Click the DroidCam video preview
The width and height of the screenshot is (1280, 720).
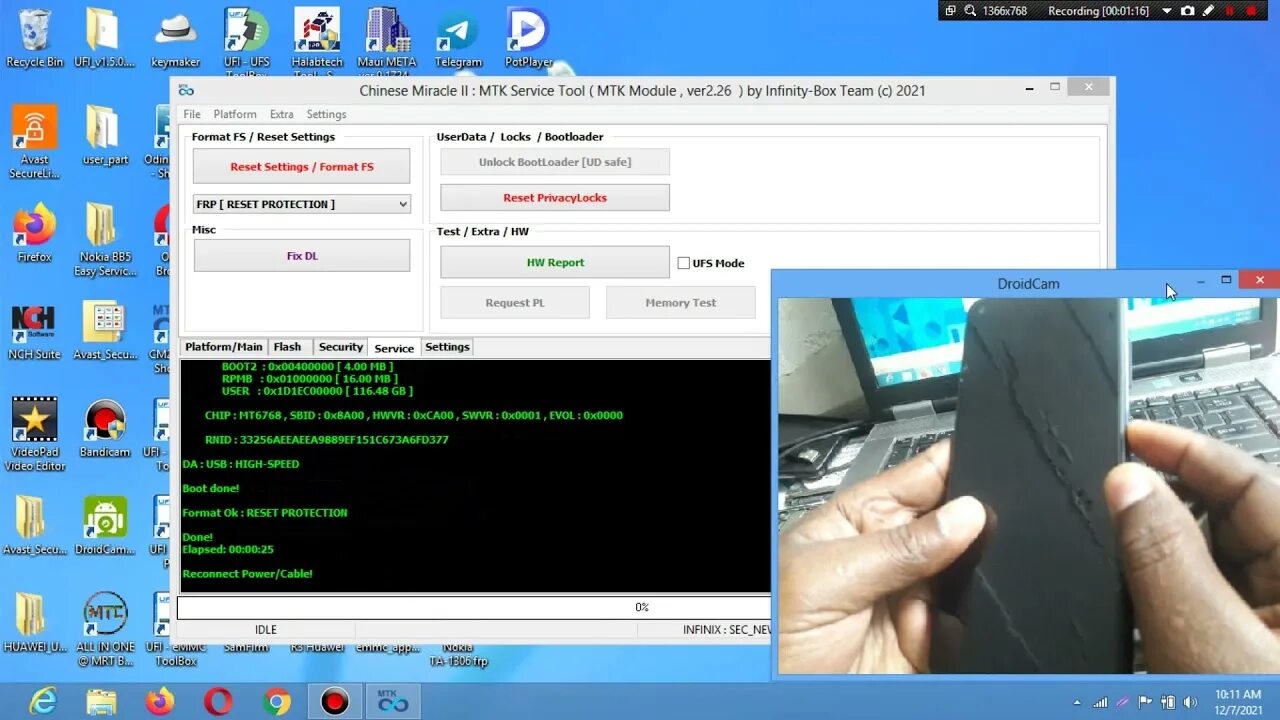tap(1028, 485)
